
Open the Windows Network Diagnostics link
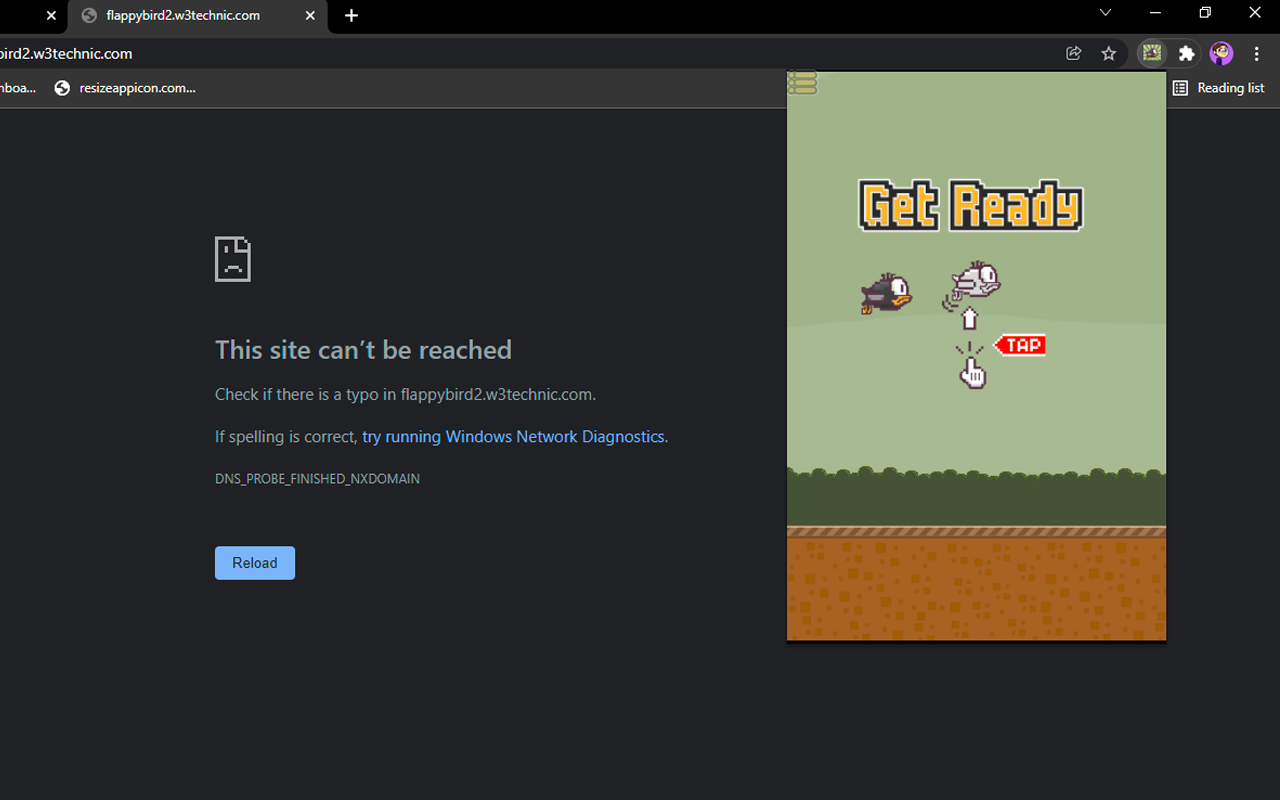point(514,437)
